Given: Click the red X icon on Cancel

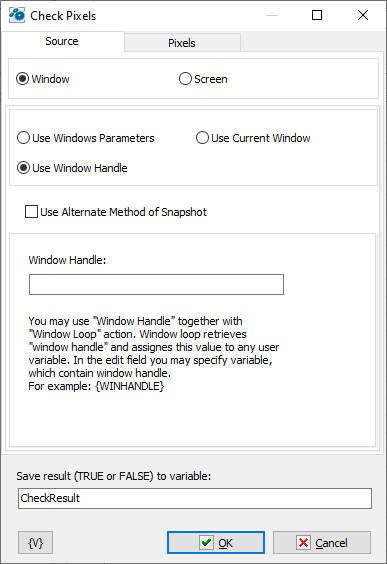Looking at the screenshot, I should [x=303, y=542].
